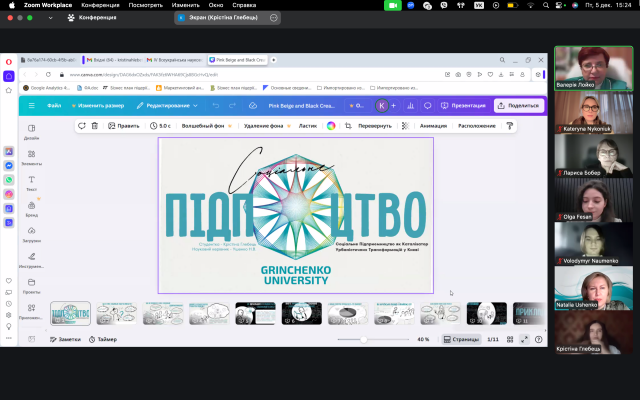Open the 5.0 c duration setting

coord(160,126)
